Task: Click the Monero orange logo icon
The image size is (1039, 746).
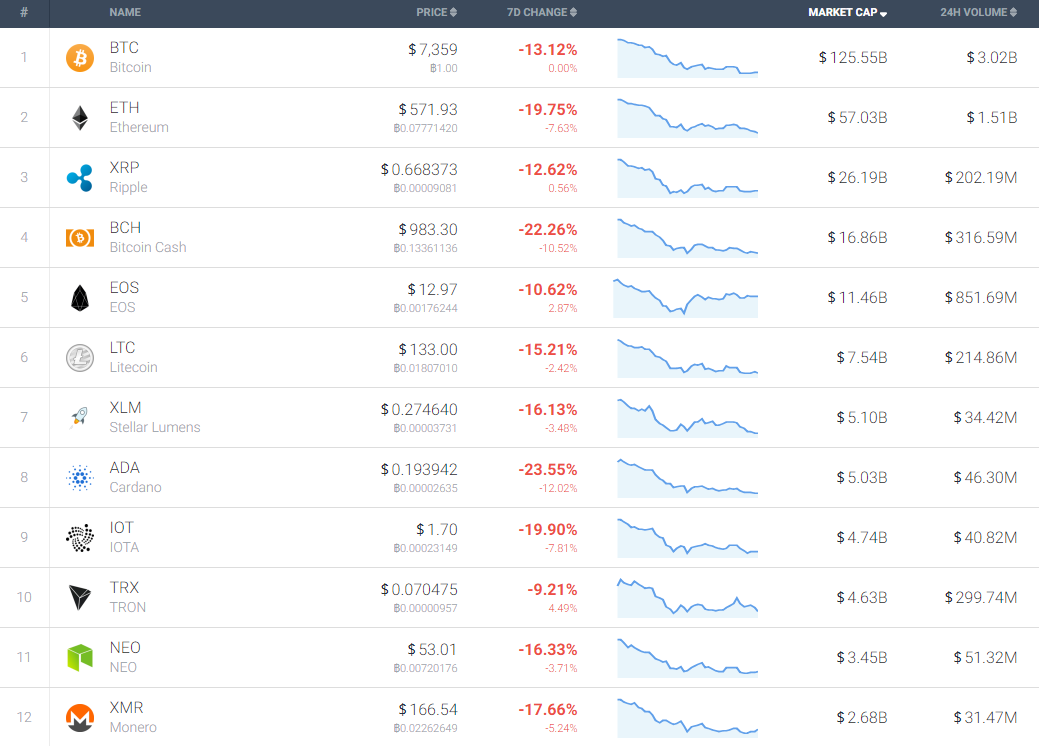Action: (x=80, y=718)
